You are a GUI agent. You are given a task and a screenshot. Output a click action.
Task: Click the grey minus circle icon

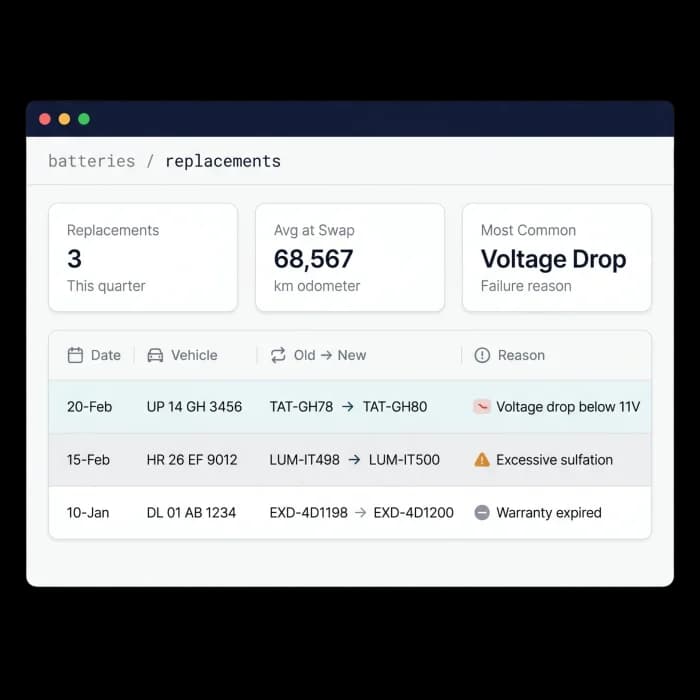tap(482, 512)
